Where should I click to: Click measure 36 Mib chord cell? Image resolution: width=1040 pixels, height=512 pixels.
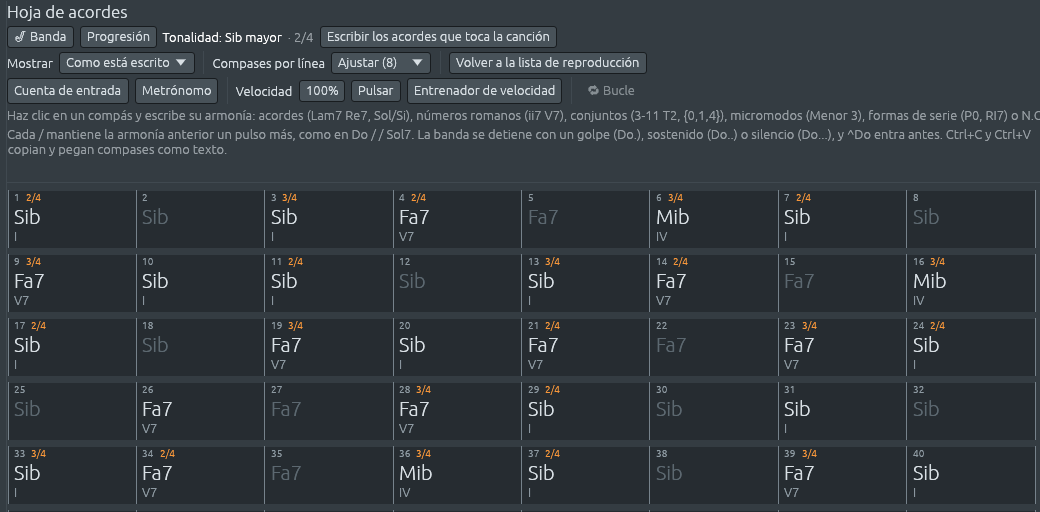coord(457,476)
